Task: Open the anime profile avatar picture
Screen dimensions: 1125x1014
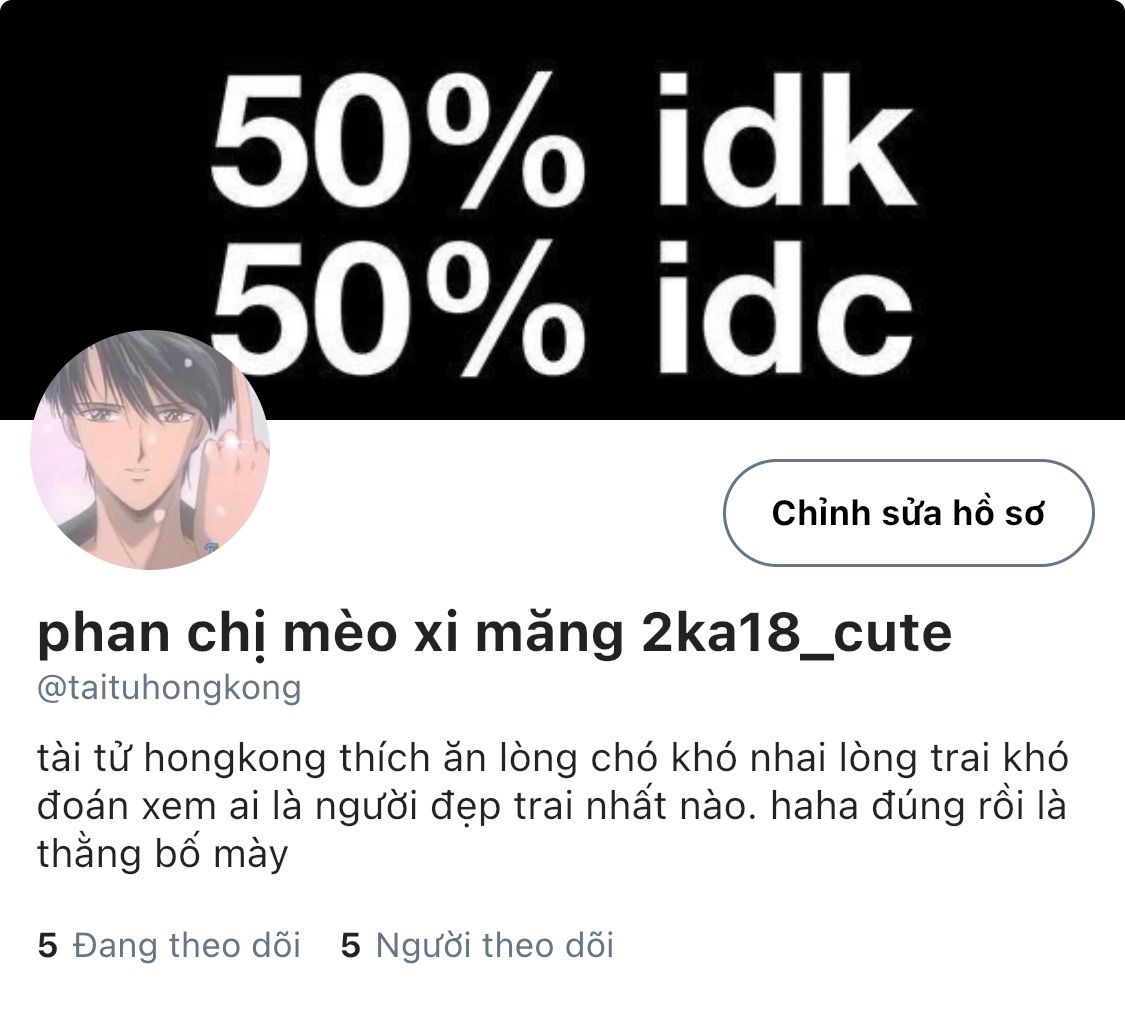Action: tap(150, 450)
